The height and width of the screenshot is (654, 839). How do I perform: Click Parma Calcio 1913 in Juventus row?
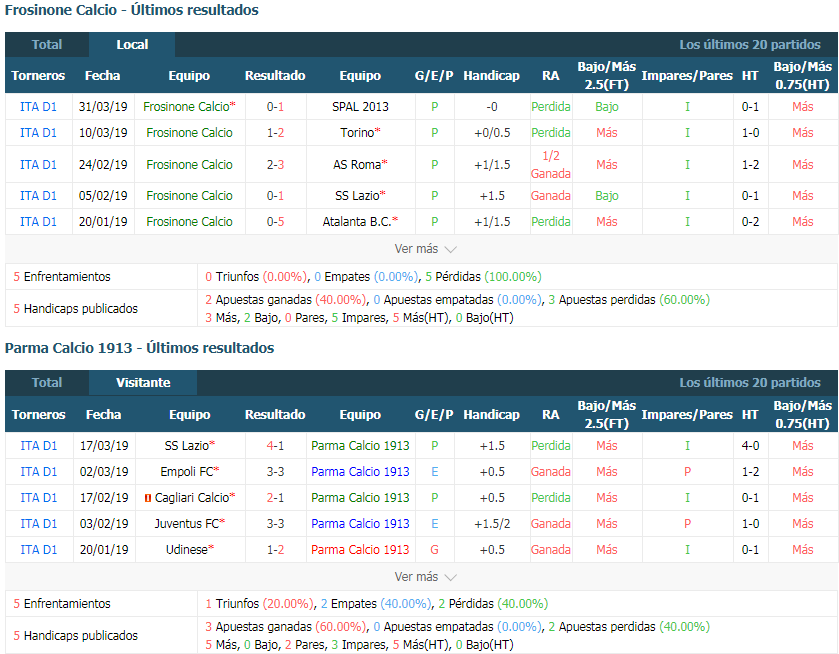pos(360,523)
